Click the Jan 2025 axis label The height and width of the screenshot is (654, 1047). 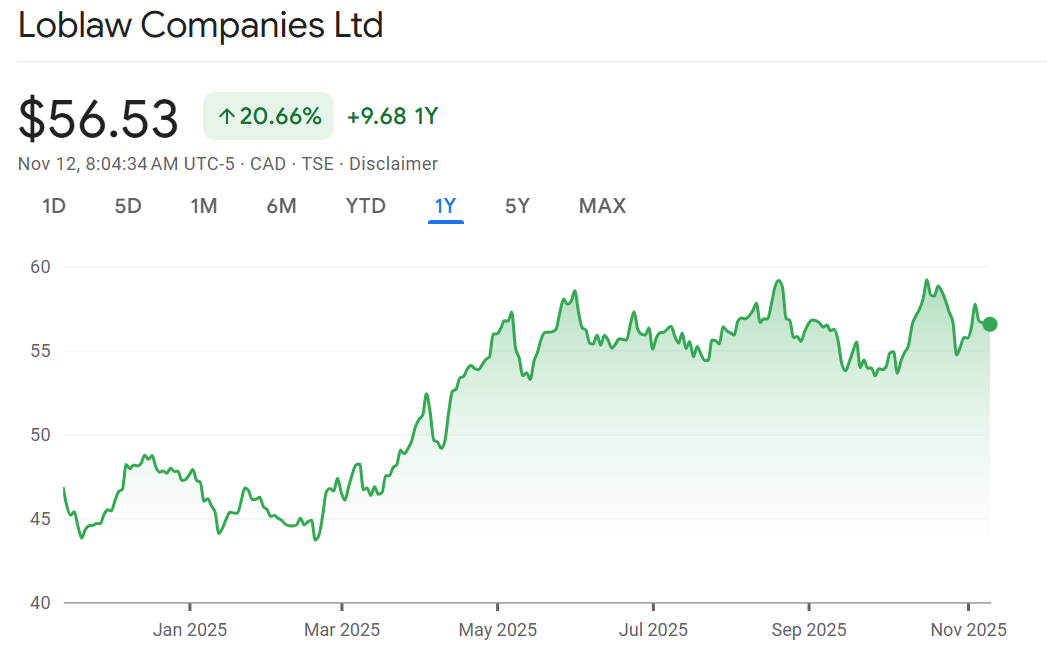coord(190,630)
